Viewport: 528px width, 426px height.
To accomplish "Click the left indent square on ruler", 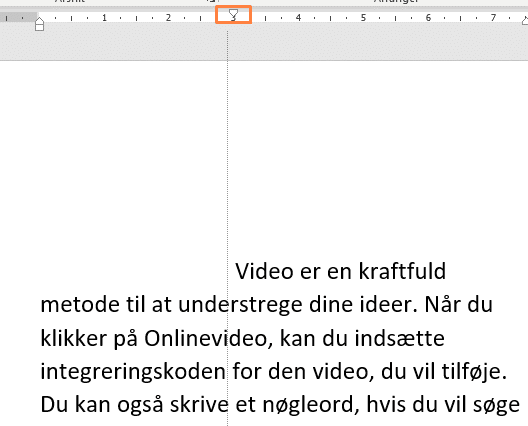I will click(39, 27).
